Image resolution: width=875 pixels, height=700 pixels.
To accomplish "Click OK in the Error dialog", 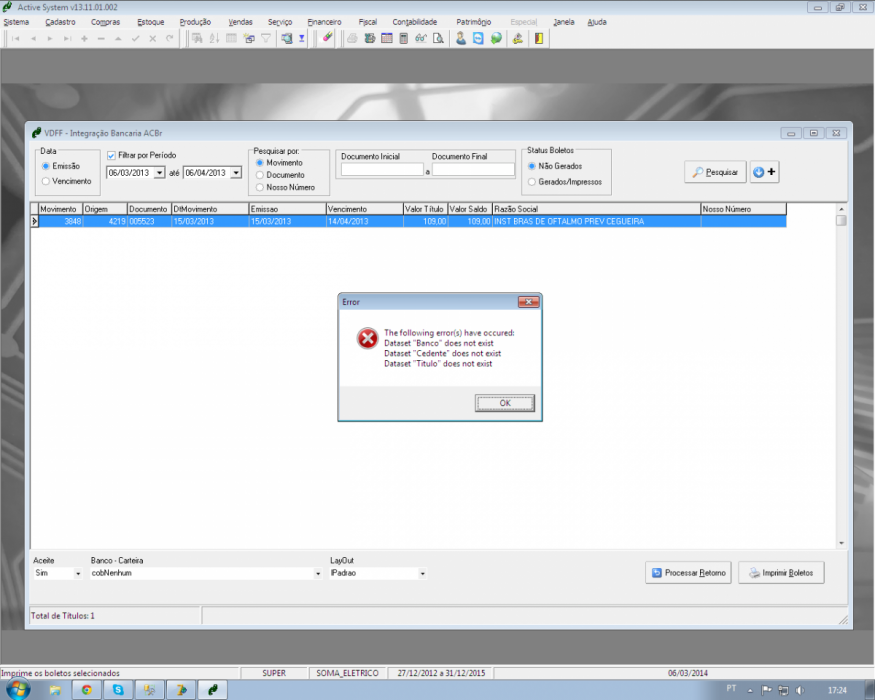I will [x=504, y=403].
